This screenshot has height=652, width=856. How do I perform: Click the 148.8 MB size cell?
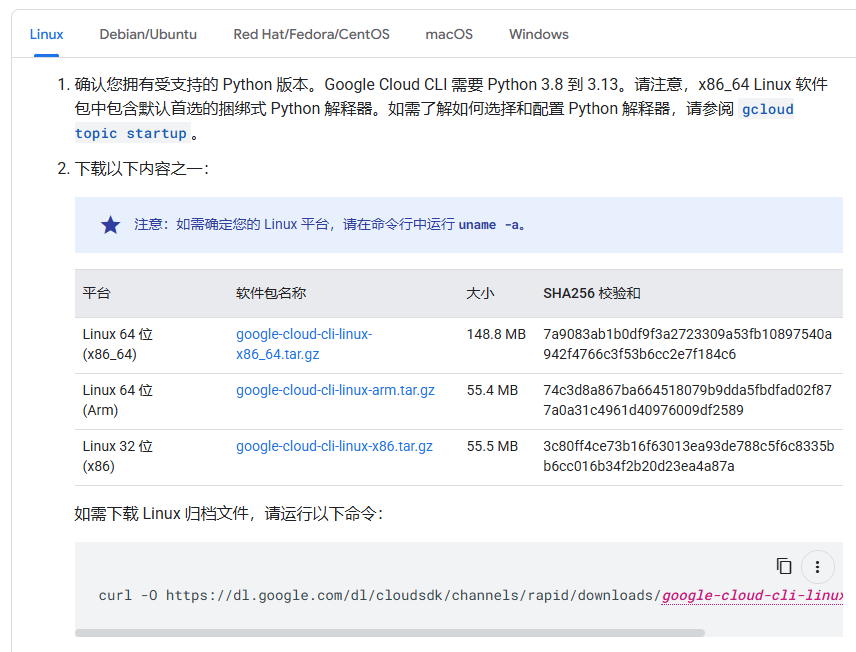tap(496, 334)
